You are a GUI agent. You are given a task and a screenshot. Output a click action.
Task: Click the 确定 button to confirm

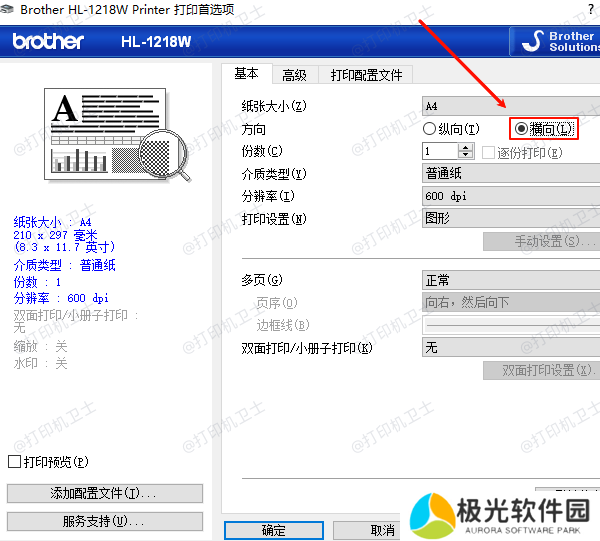(x=273, y=531)
